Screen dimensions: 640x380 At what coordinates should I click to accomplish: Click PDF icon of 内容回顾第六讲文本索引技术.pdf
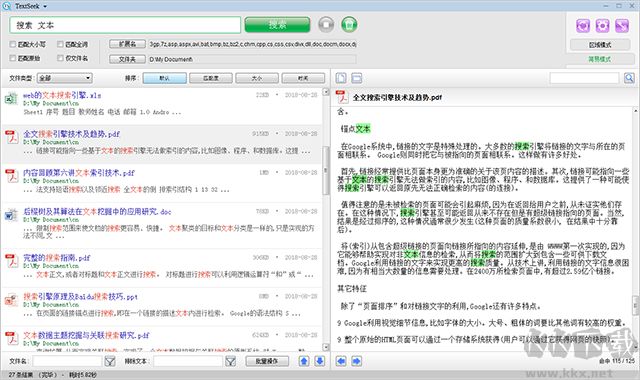tap(11, 176)
